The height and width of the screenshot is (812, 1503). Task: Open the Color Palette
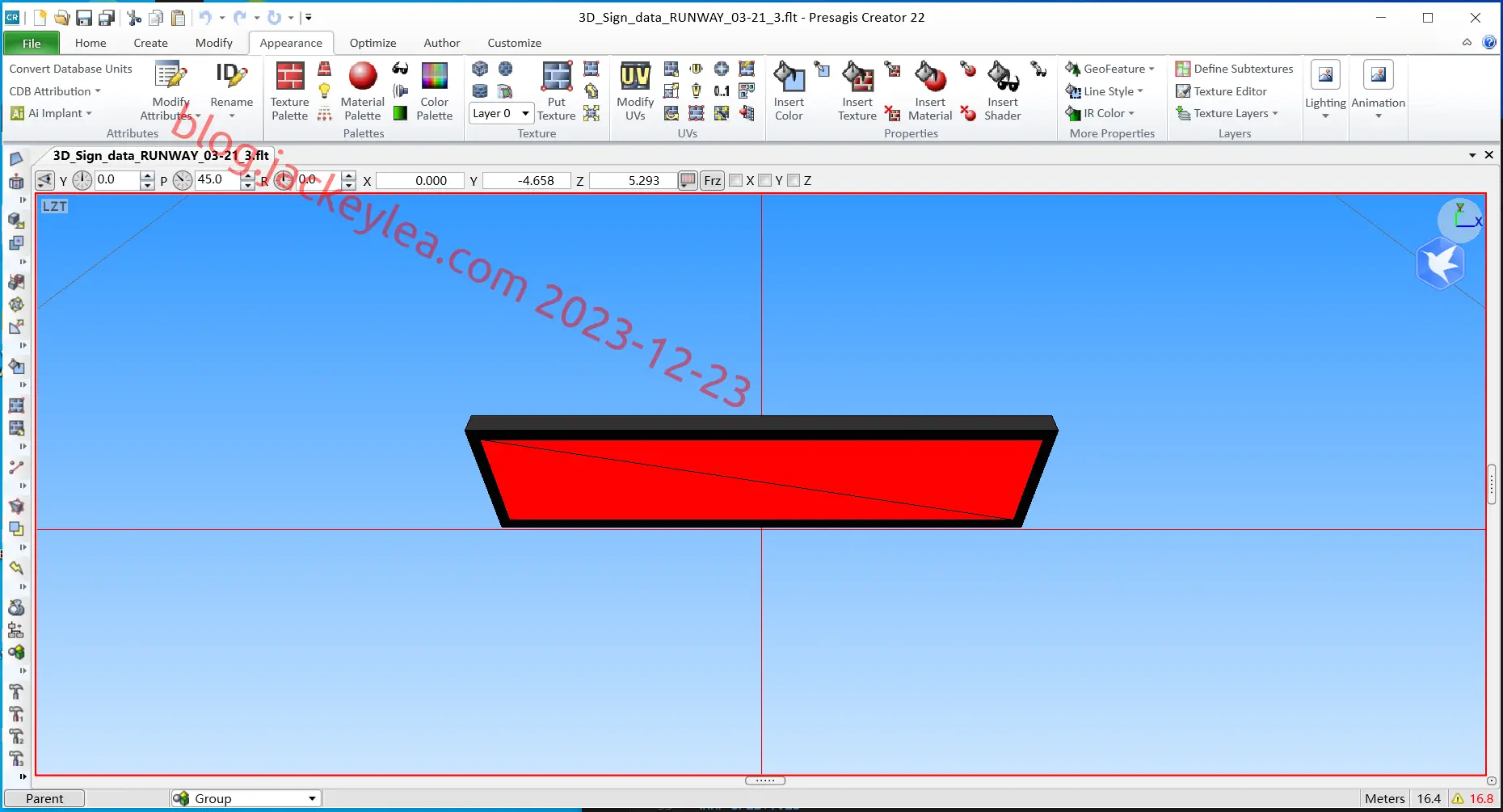[x=434, y=91]
